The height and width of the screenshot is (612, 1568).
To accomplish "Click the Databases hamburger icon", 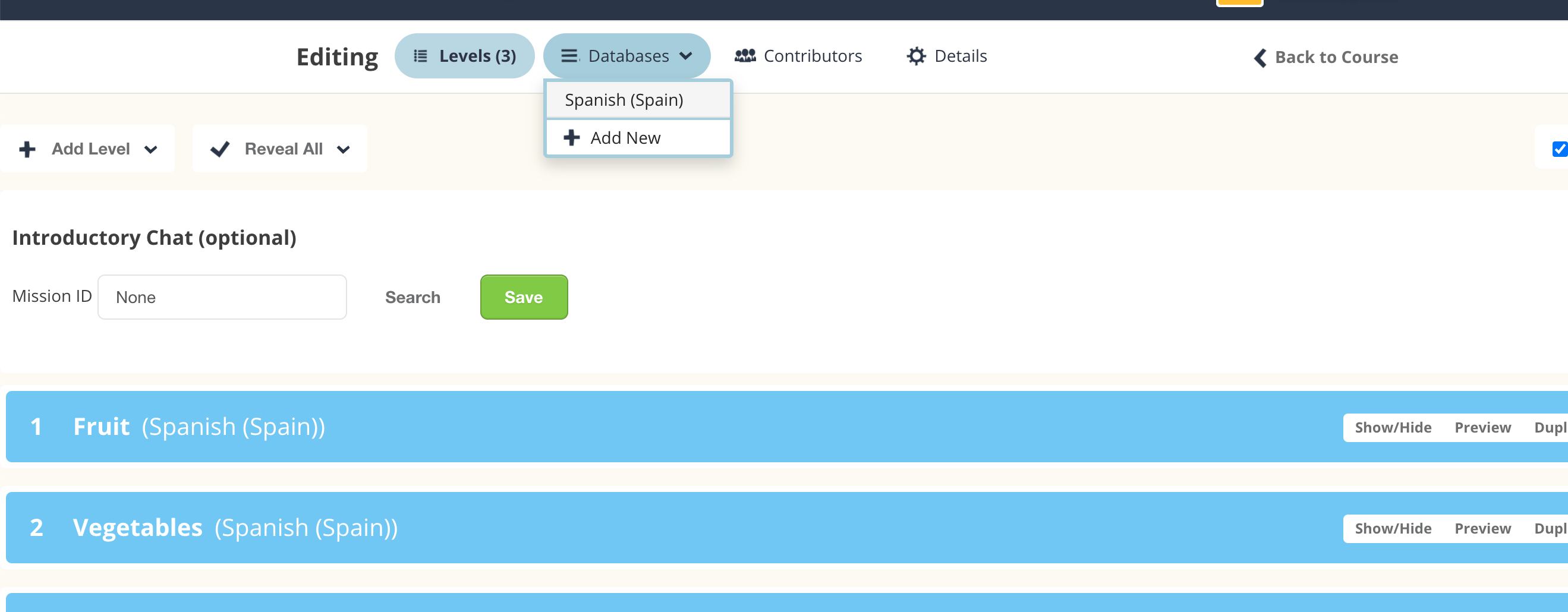I will point(569,56).
